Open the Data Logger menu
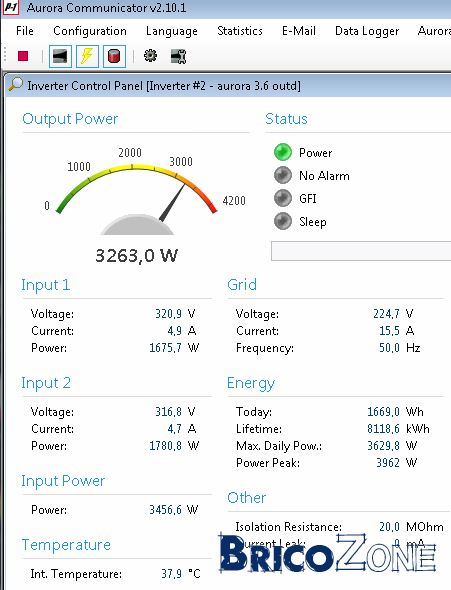 tap(367, 31)
